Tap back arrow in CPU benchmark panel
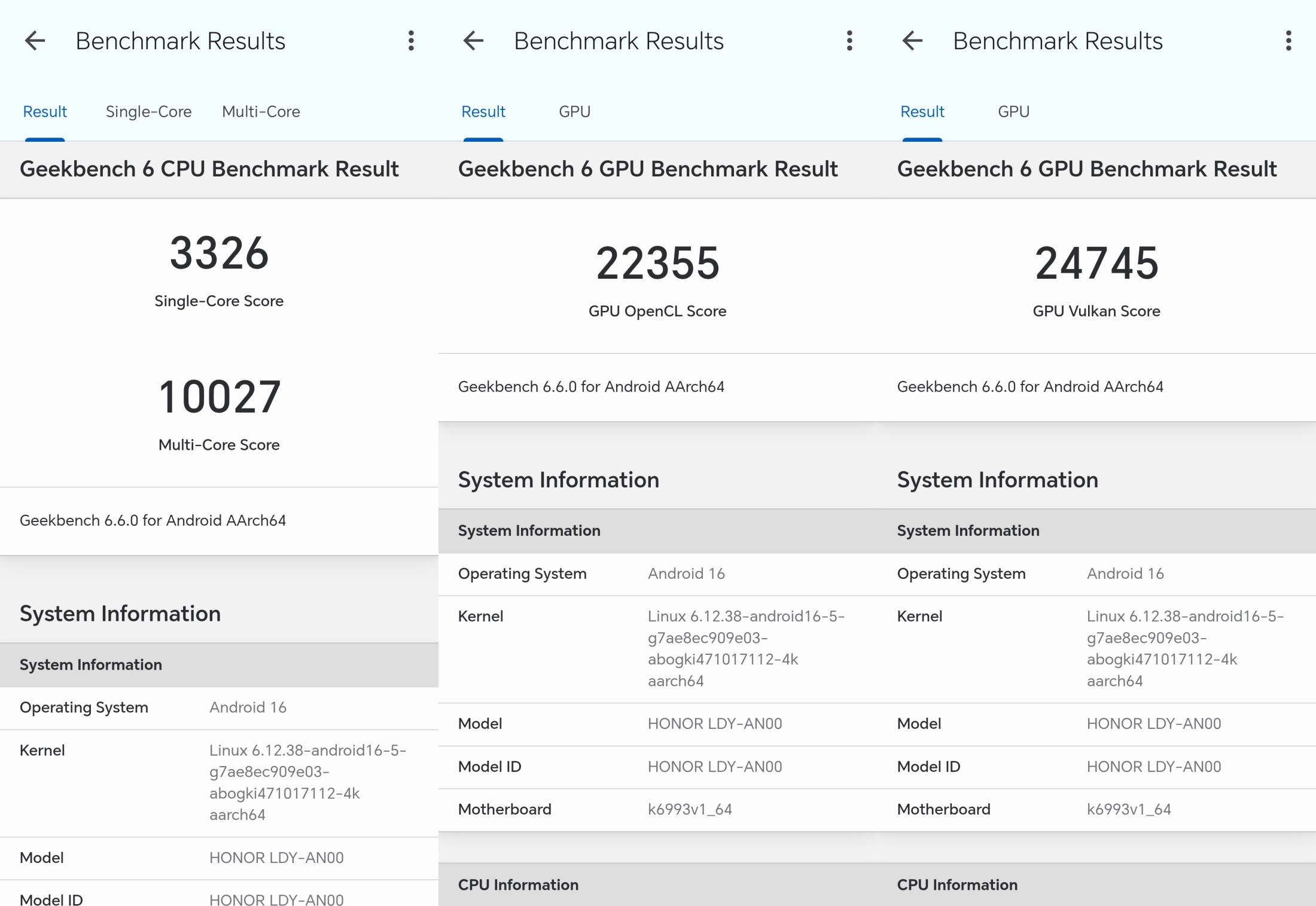 point(35,41)
